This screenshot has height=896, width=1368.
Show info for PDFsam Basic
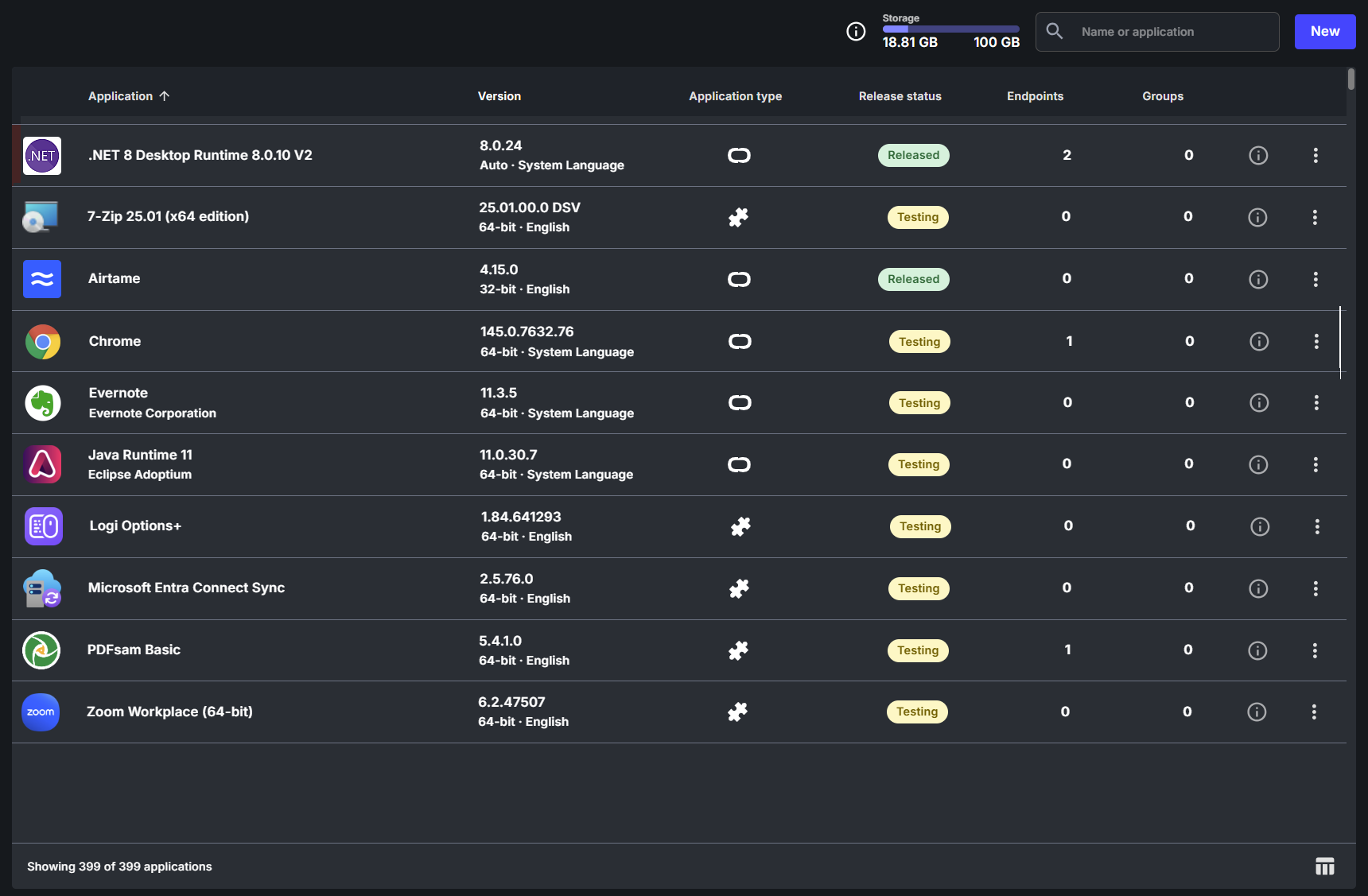(1257, 650)
